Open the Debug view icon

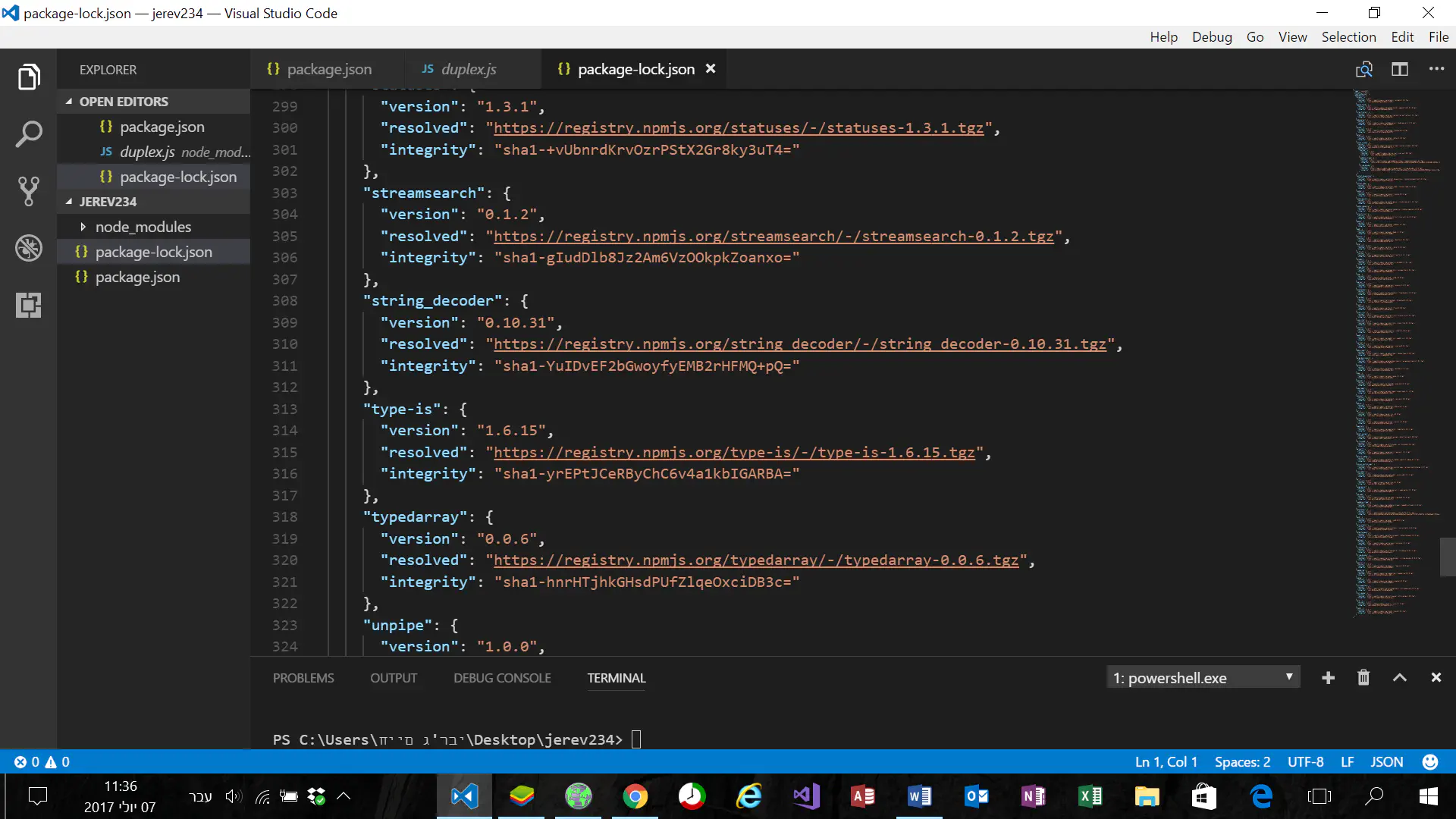29,248
